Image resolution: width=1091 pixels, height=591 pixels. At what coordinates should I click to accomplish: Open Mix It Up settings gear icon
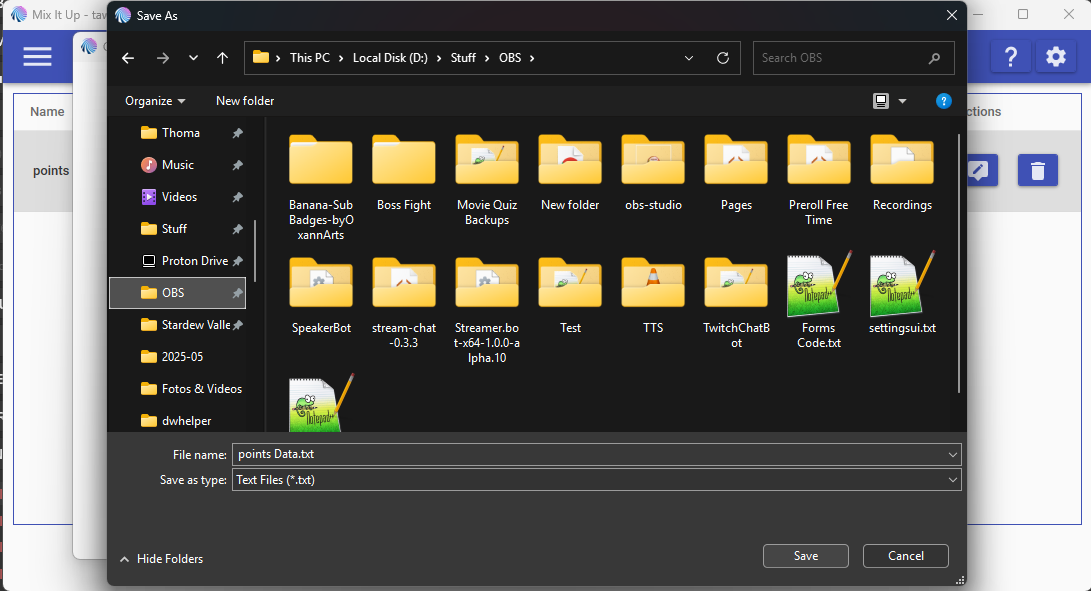[1056, 56]
